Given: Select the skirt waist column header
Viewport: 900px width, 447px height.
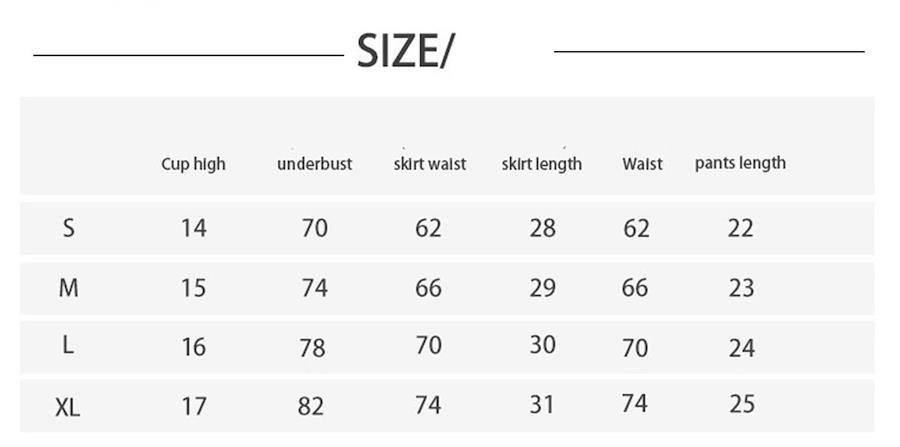Looking at the screenshot, I should pos(429,164).
